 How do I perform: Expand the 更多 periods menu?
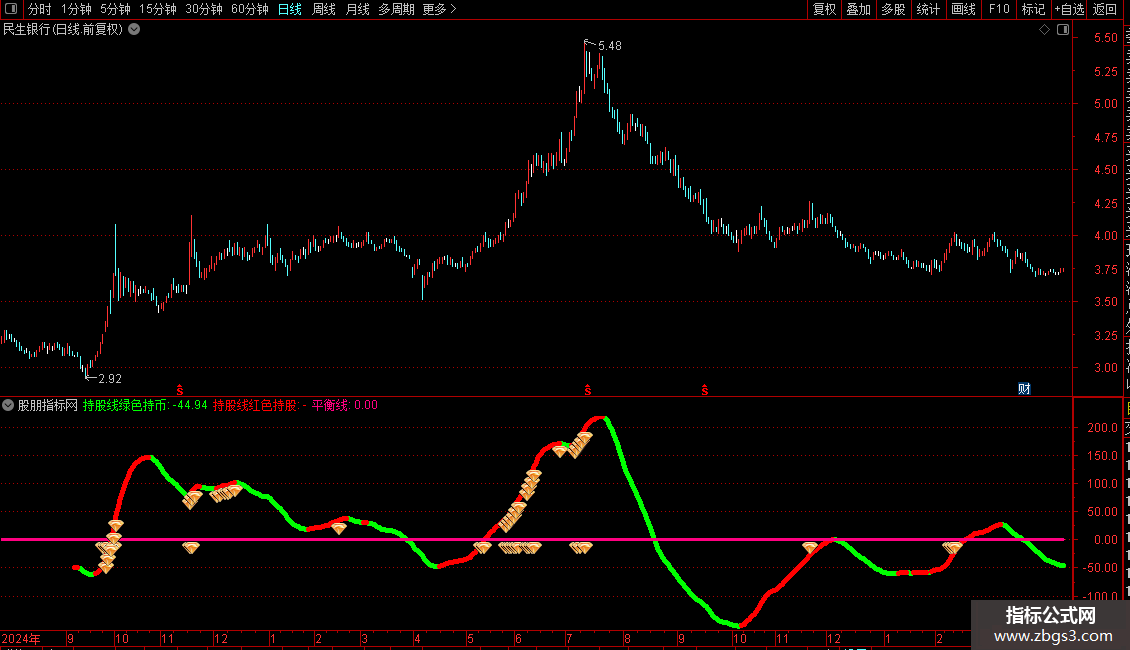[439, 9]
